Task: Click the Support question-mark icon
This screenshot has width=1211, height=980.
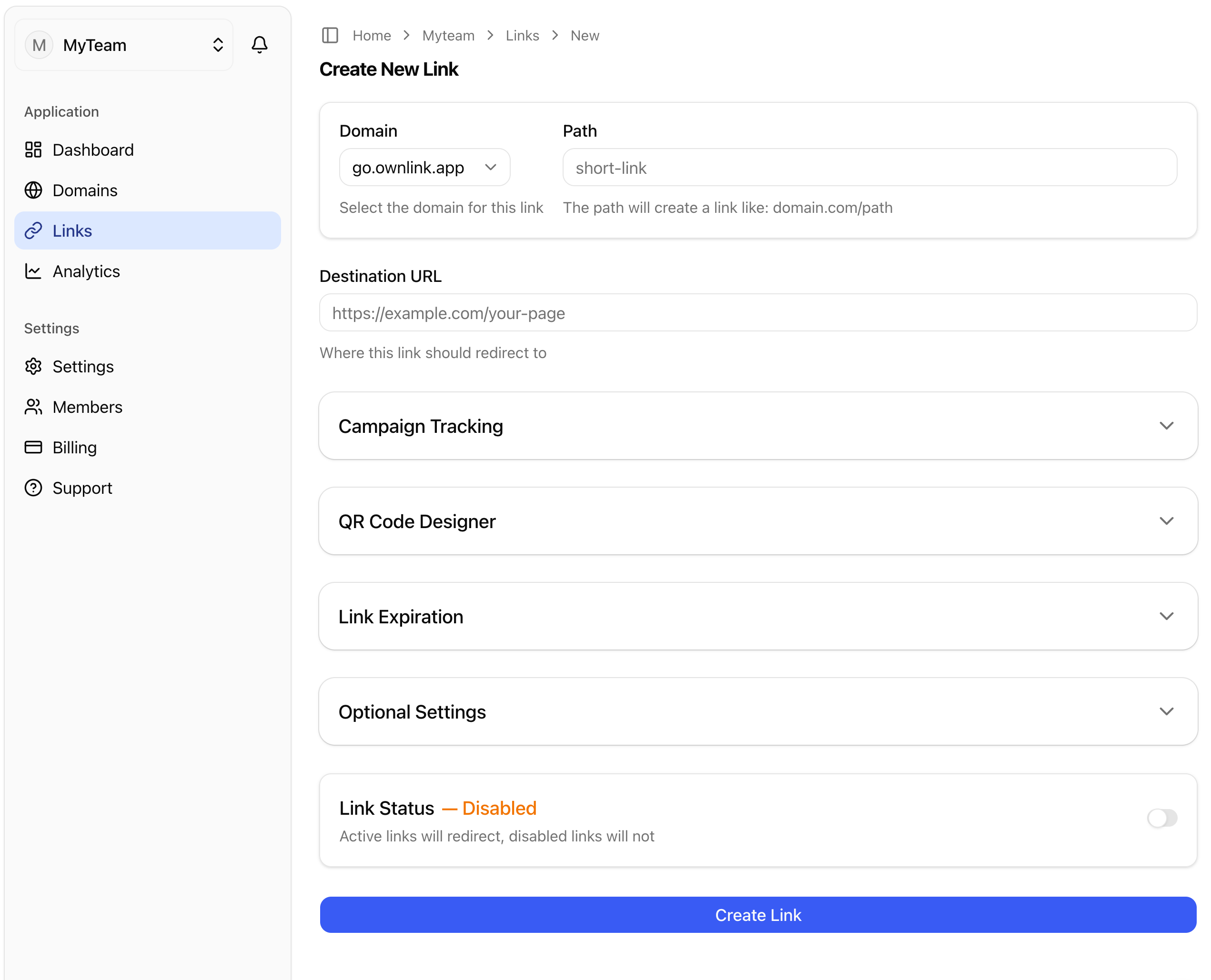Action: click(x=33, y=488)
